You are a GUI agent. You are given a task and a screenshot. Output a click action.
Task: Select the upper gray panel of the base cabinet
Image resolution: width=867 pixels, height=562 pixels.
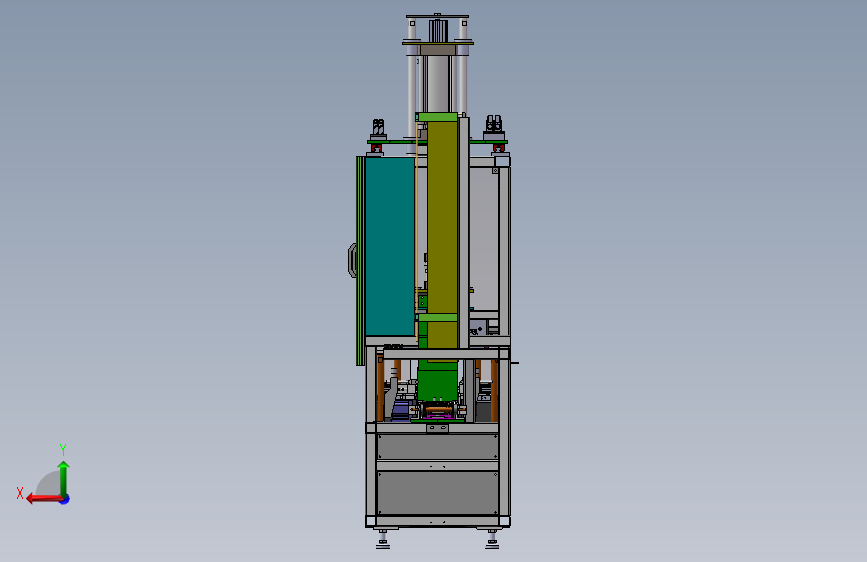pos(438,446)
